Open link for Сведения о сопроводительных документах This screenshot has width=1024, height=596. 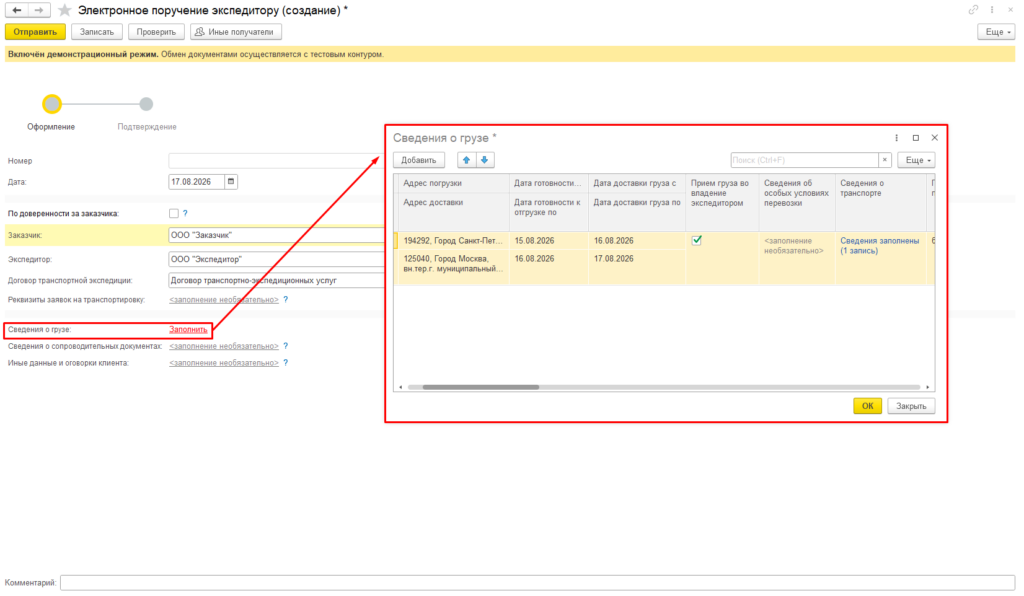tap(224, 346)
